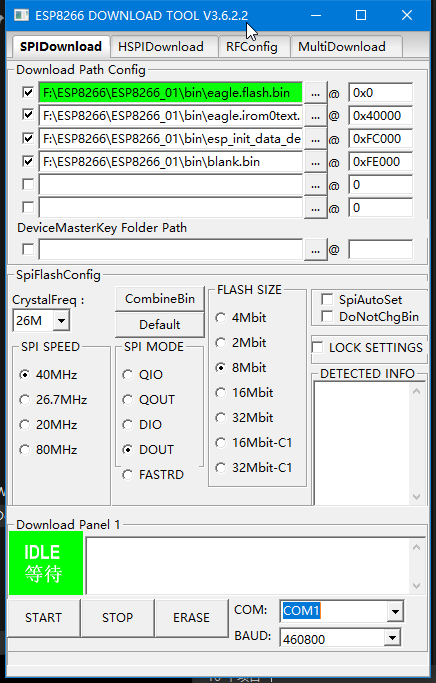
Task: Click the DETECTED INFO scrollbar up arrow
Action: (x=416, y=392)
